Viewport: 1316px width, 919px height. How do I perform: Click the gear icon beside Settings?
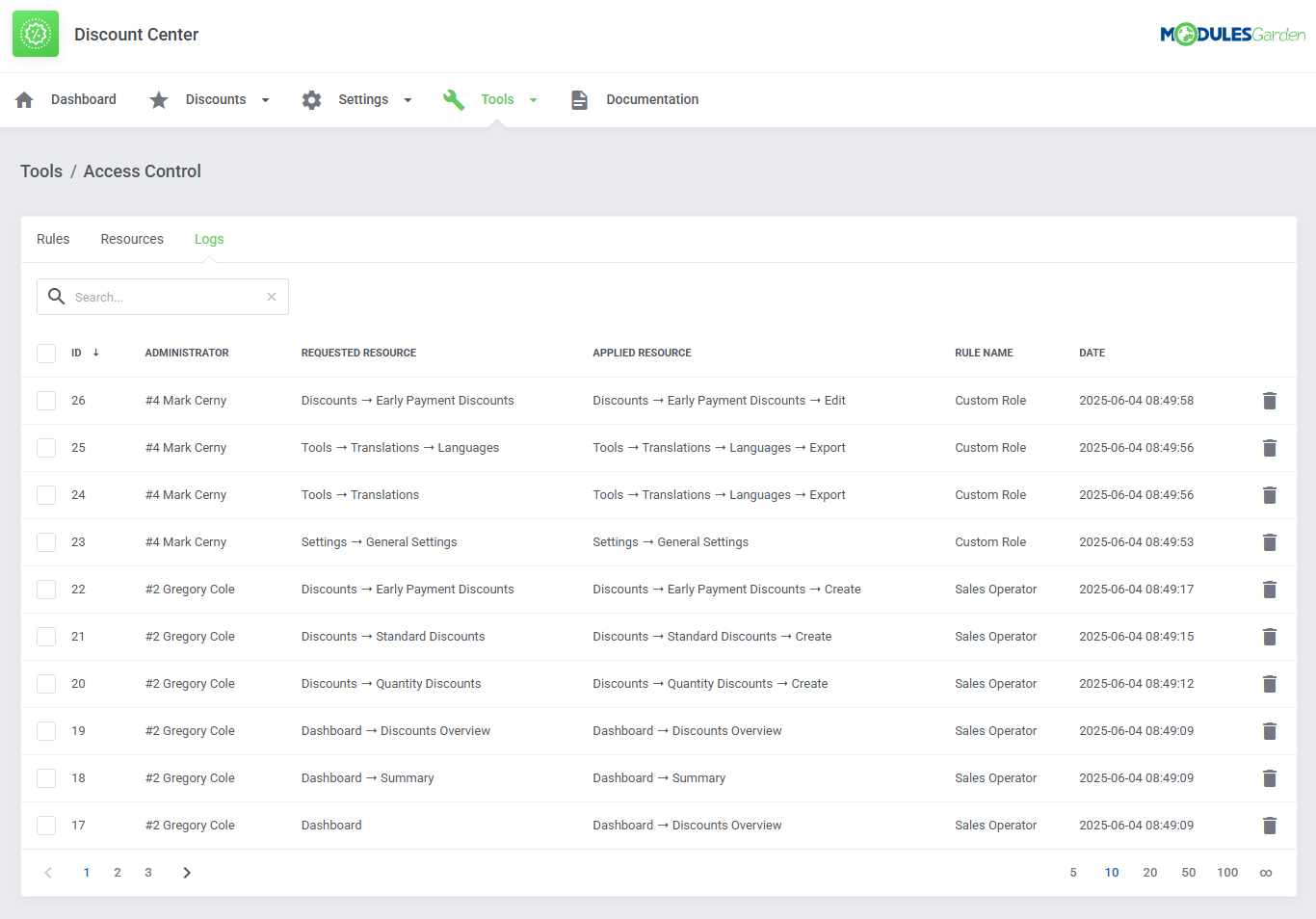(311, 98)
